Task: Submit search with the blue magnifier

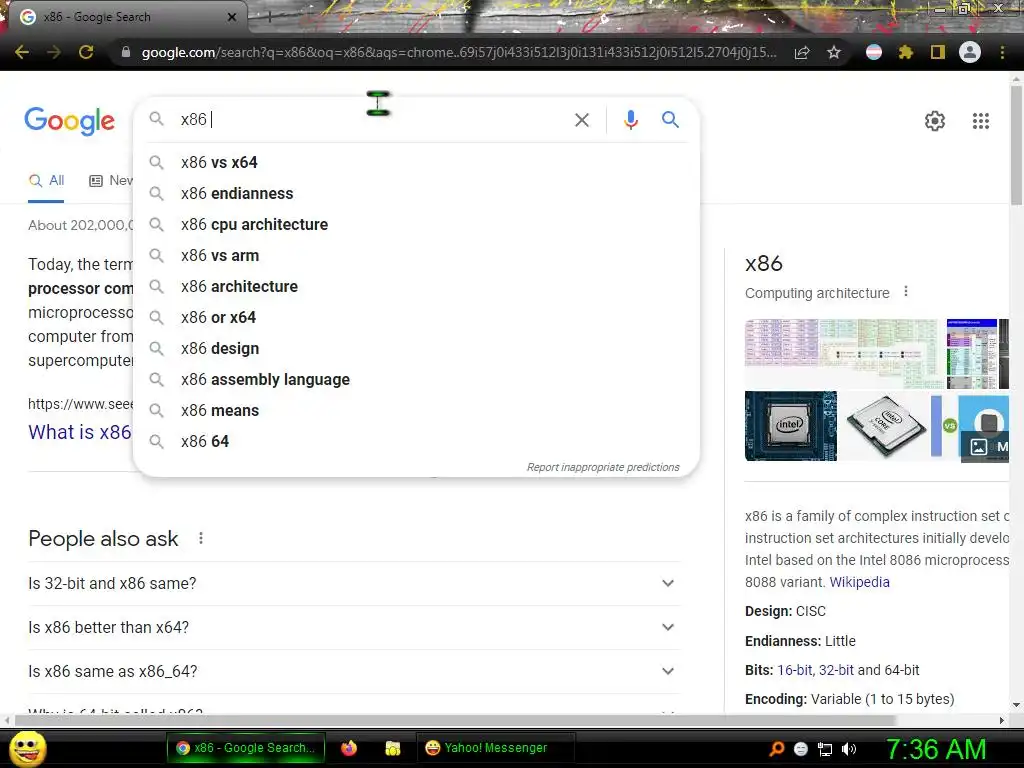Action: (x=670, y=120)
